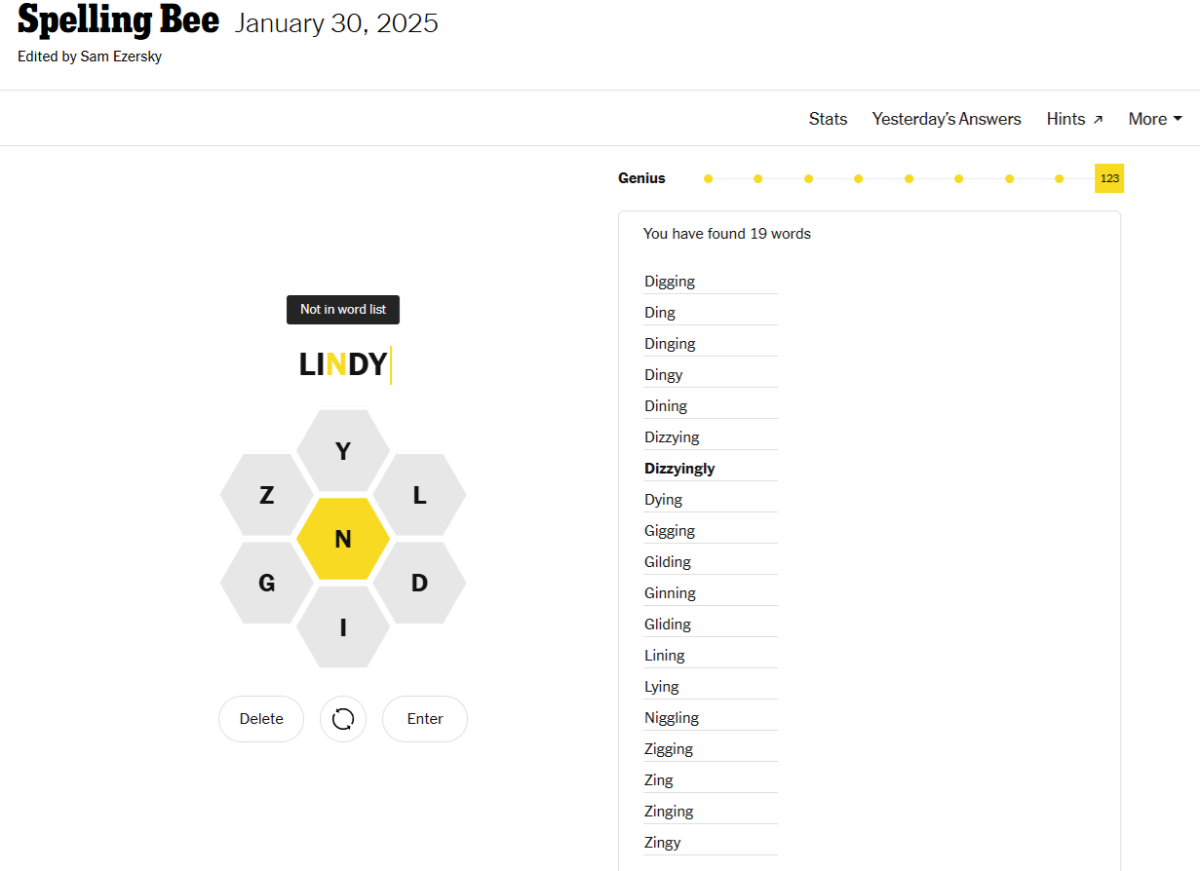This screenshot has height=871, width=1200.
Task: Select the Y hexagon letter
Action: point(343,451)
